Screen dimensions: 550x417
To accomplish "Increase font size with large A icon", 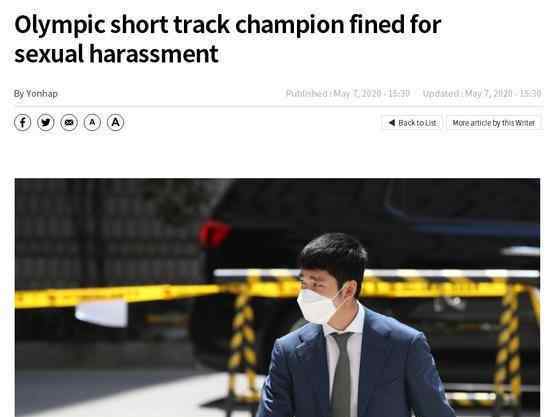I will coord(115,123).
